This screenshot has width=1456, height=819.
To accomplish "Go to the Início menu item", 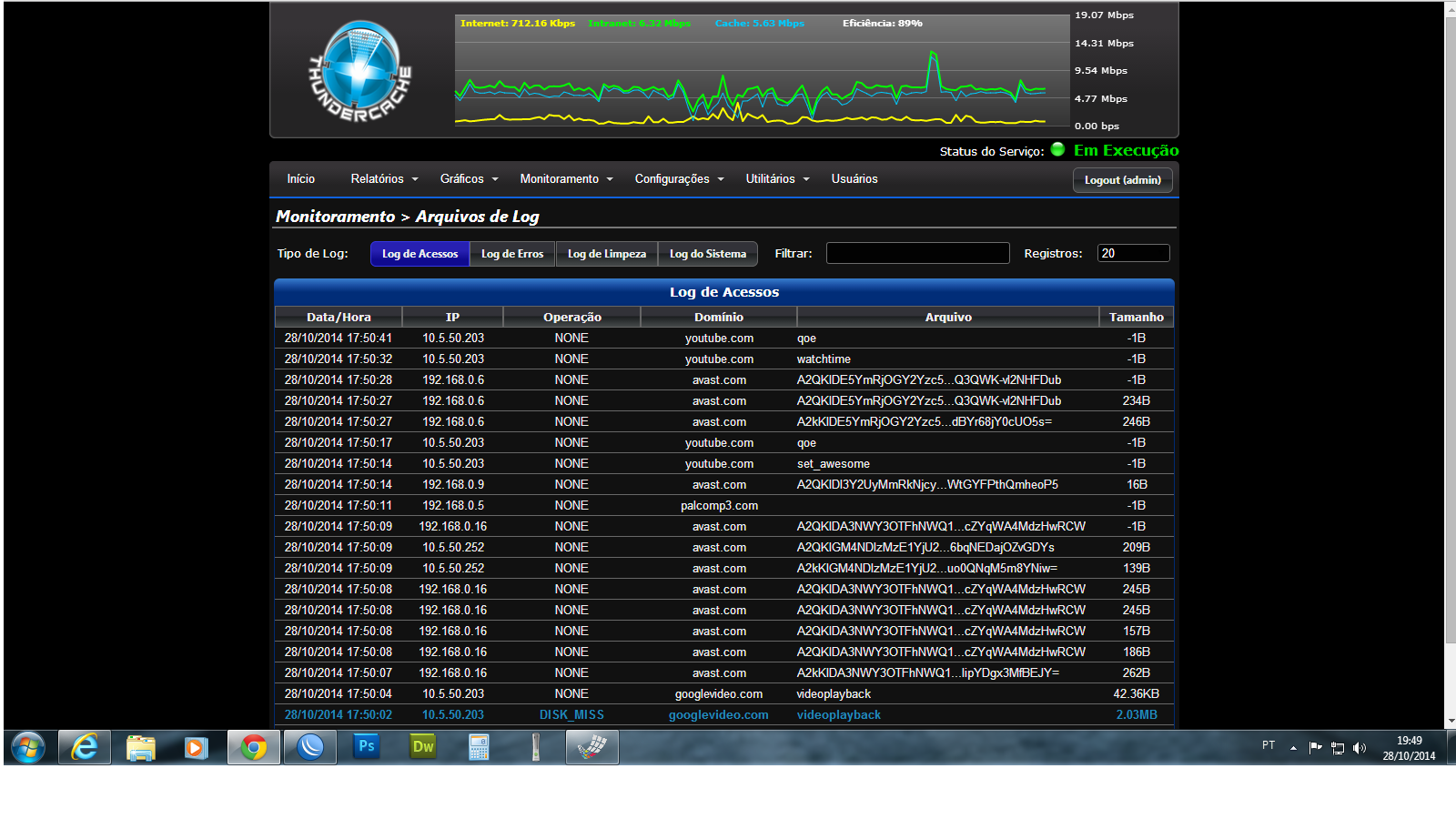I will pos(301,179).
